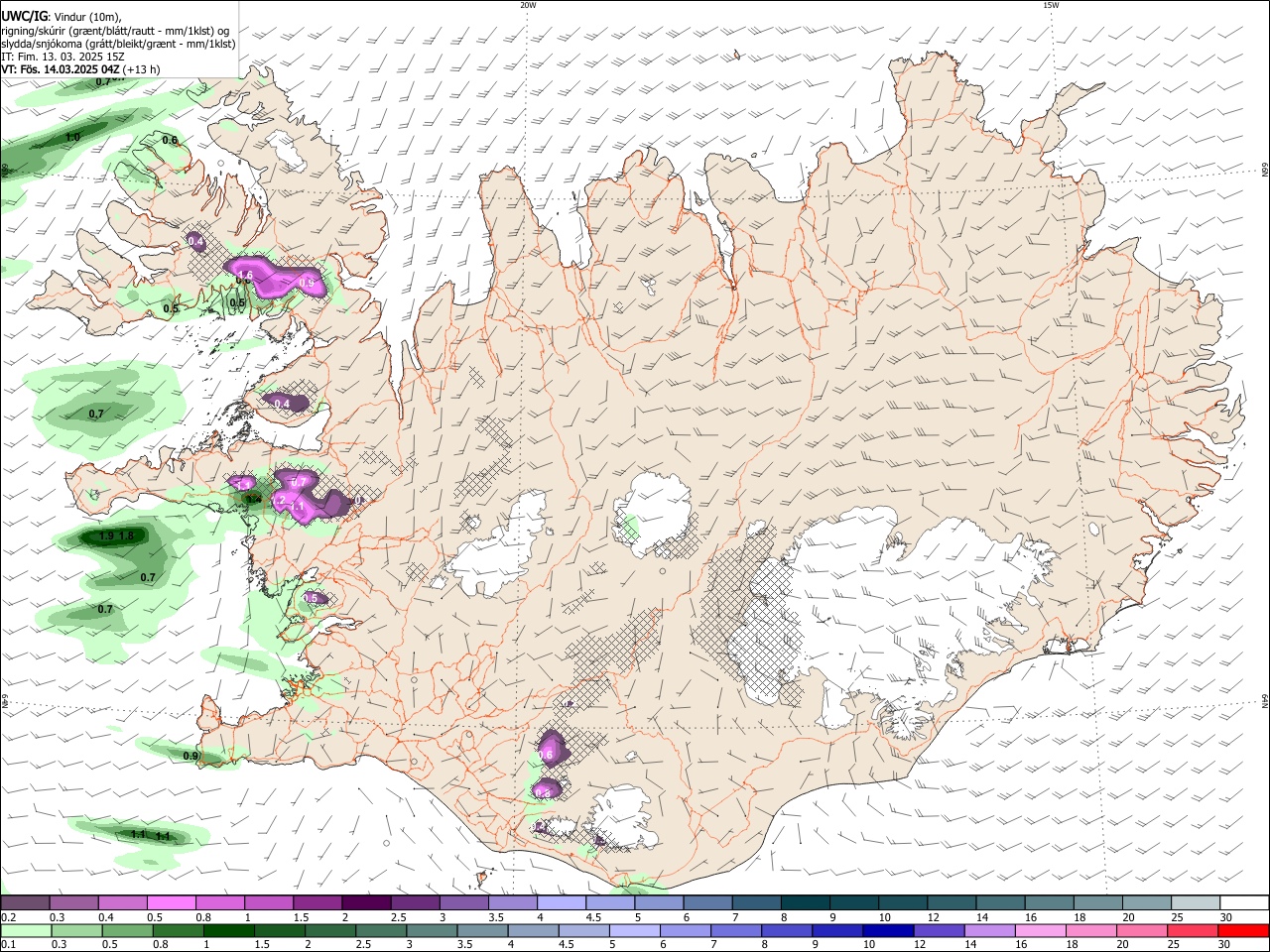This screenshot has height=952, width=1270.
Task: Click the '1.0' precipitation value offshore
Action: coord(72,137)
